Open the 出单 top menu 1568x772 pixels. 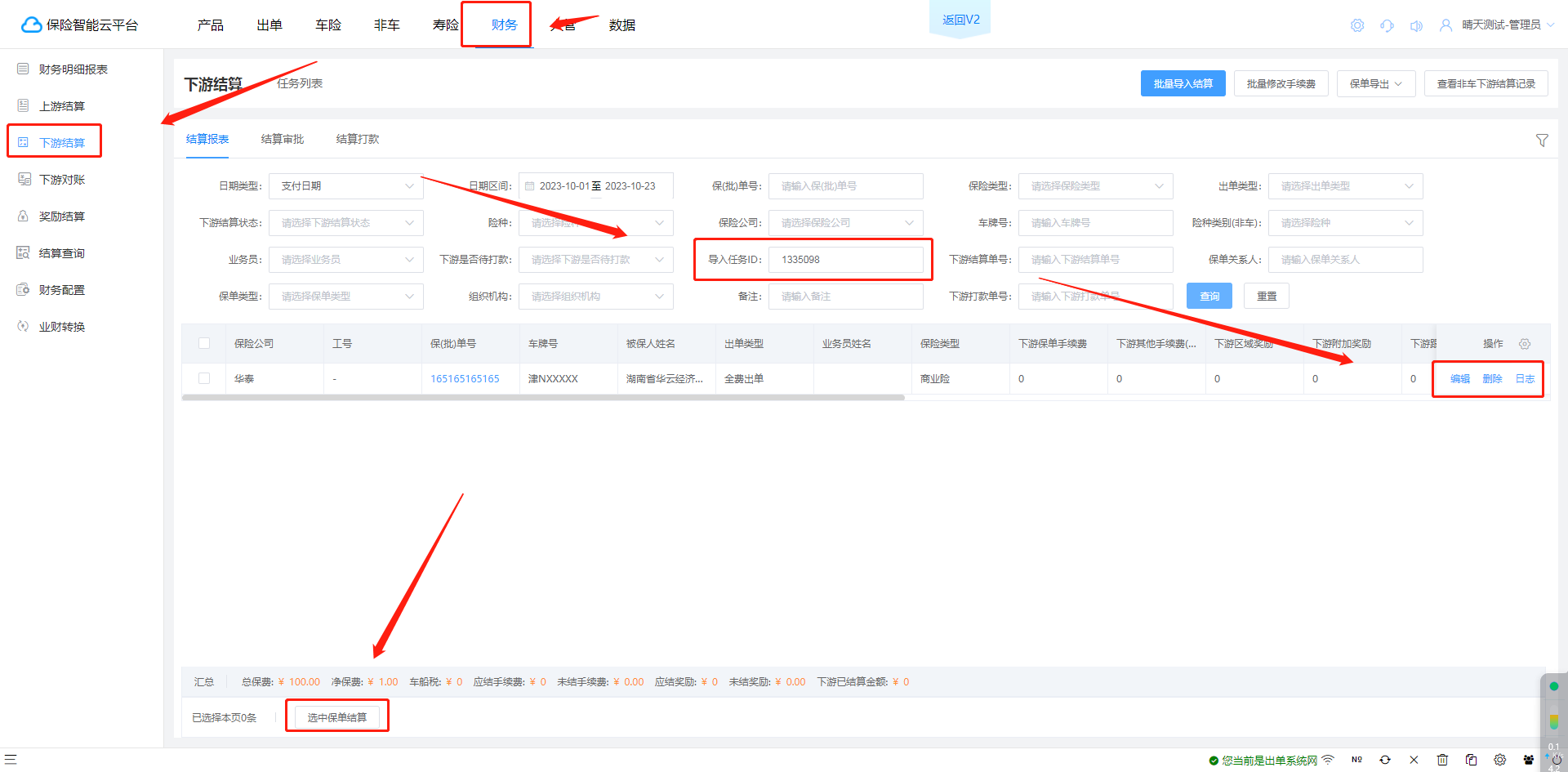pos(269,25)
